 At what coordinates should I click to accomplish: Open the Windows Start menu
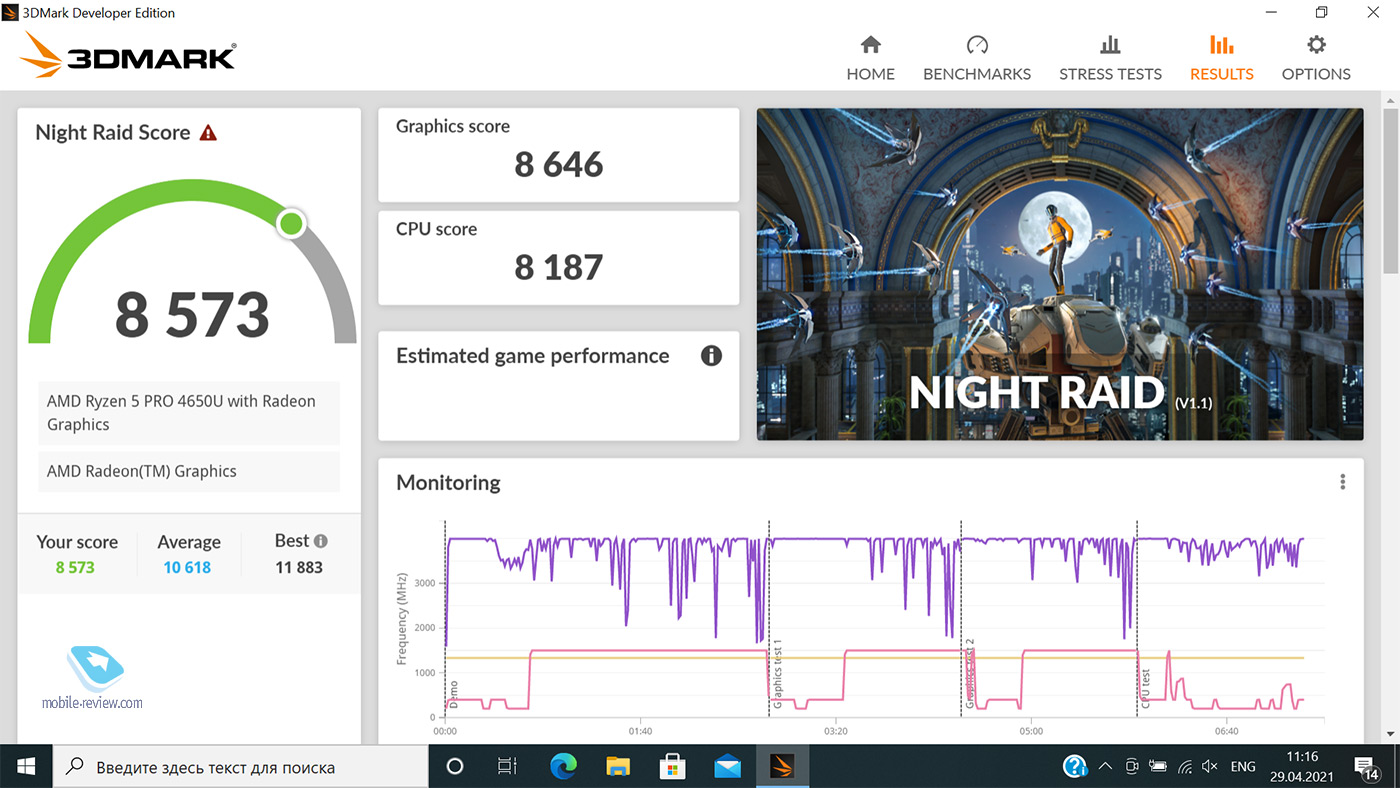point(26,767)
